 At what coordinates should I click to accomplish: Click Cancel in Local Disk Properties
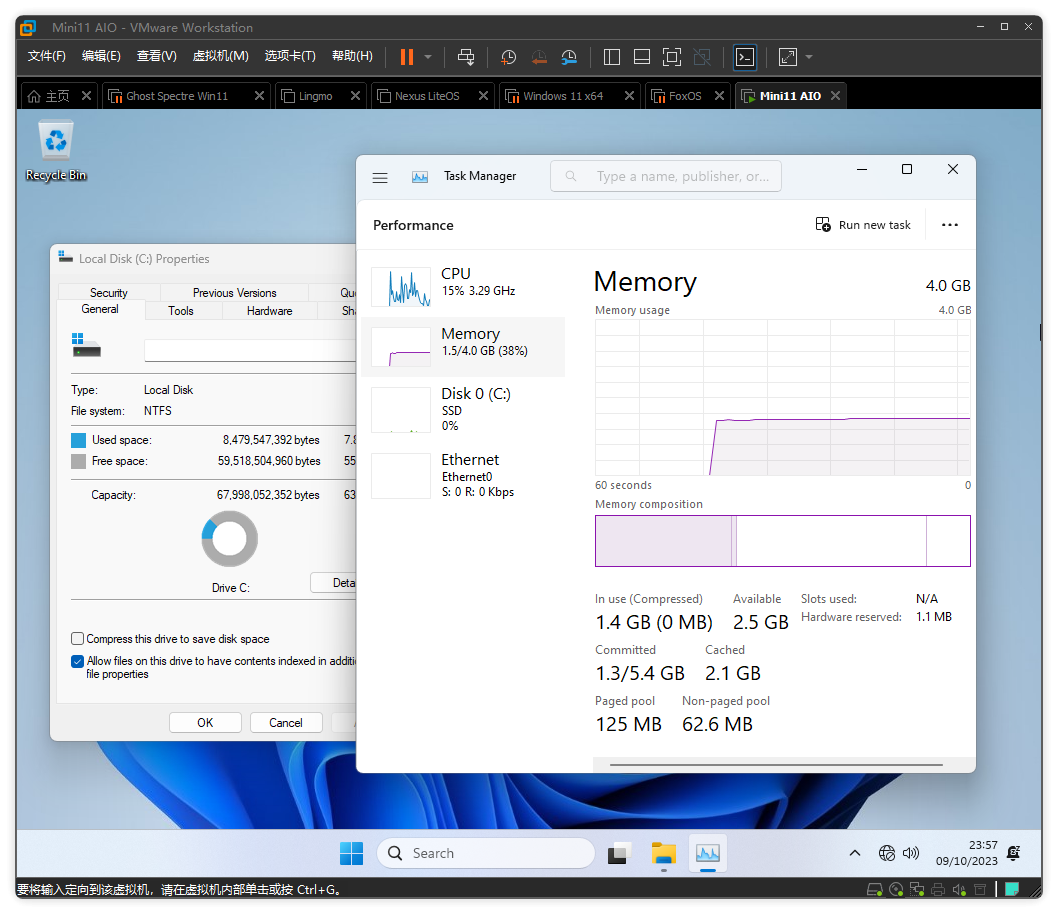[286, 722]
